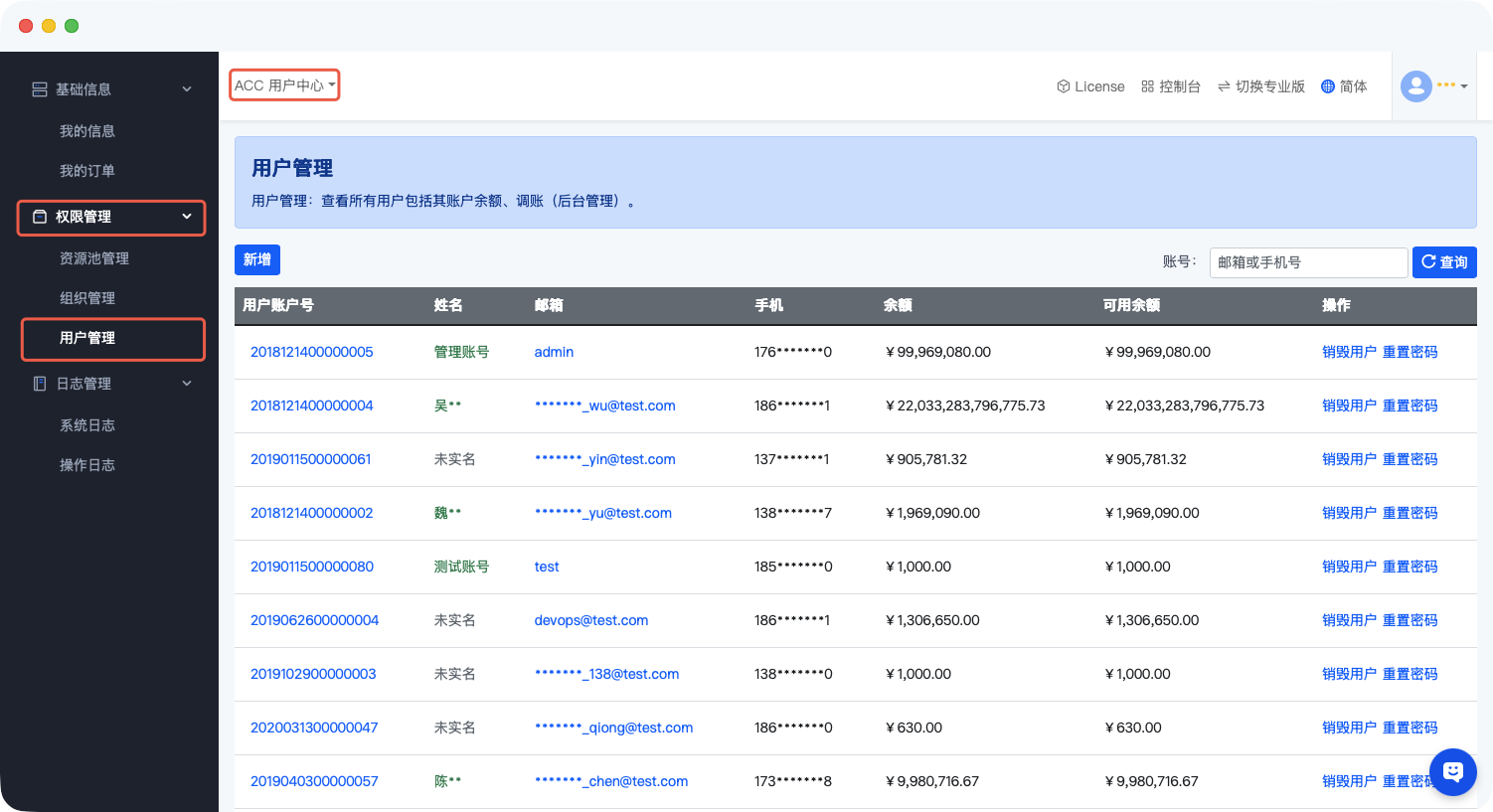This screenshot has height=812, width=1493.
Task: Click the 日志管理 notebook icon
Action: [x=40, y=384]
